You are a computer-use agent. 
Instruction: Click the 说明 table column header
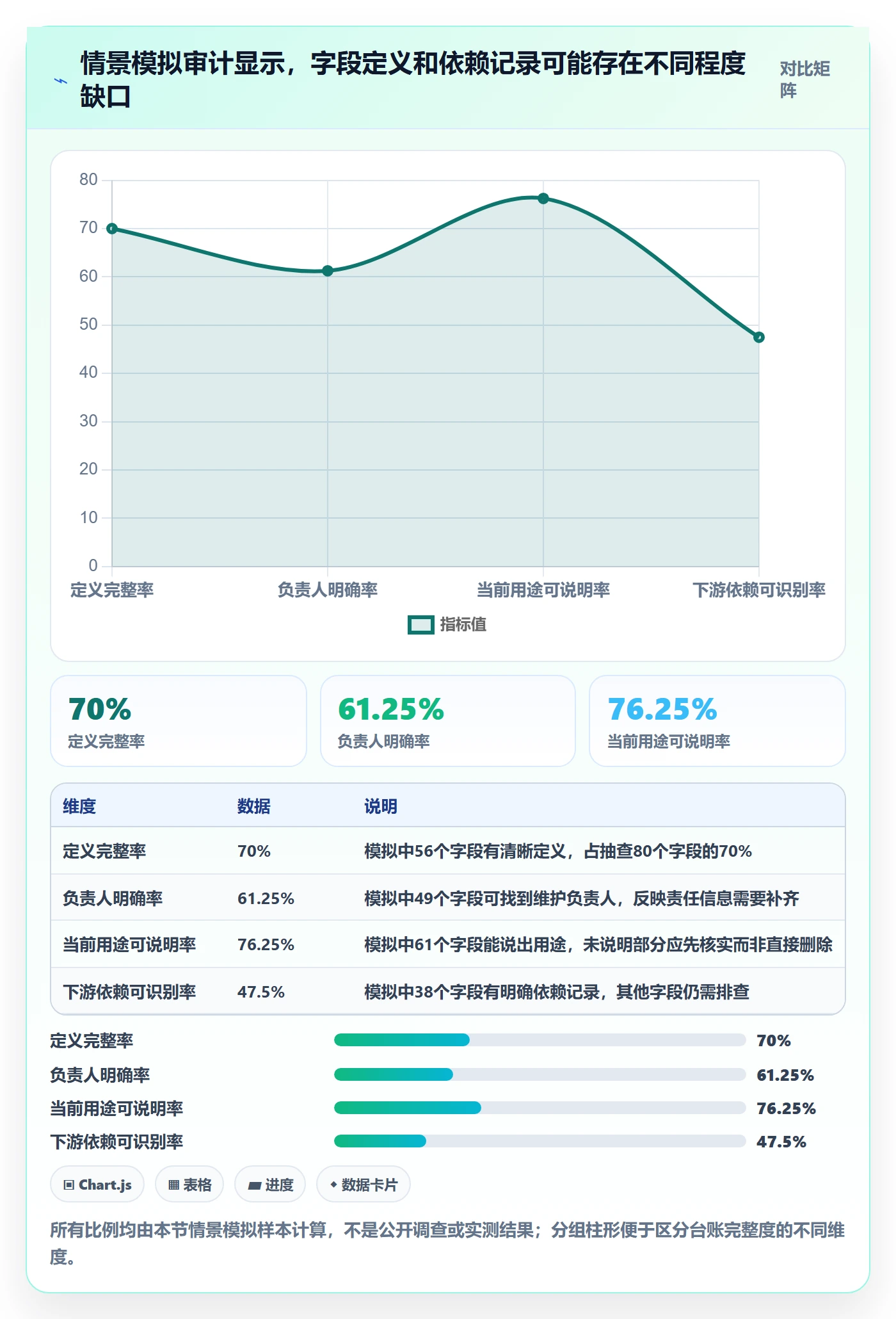[381, 806]
